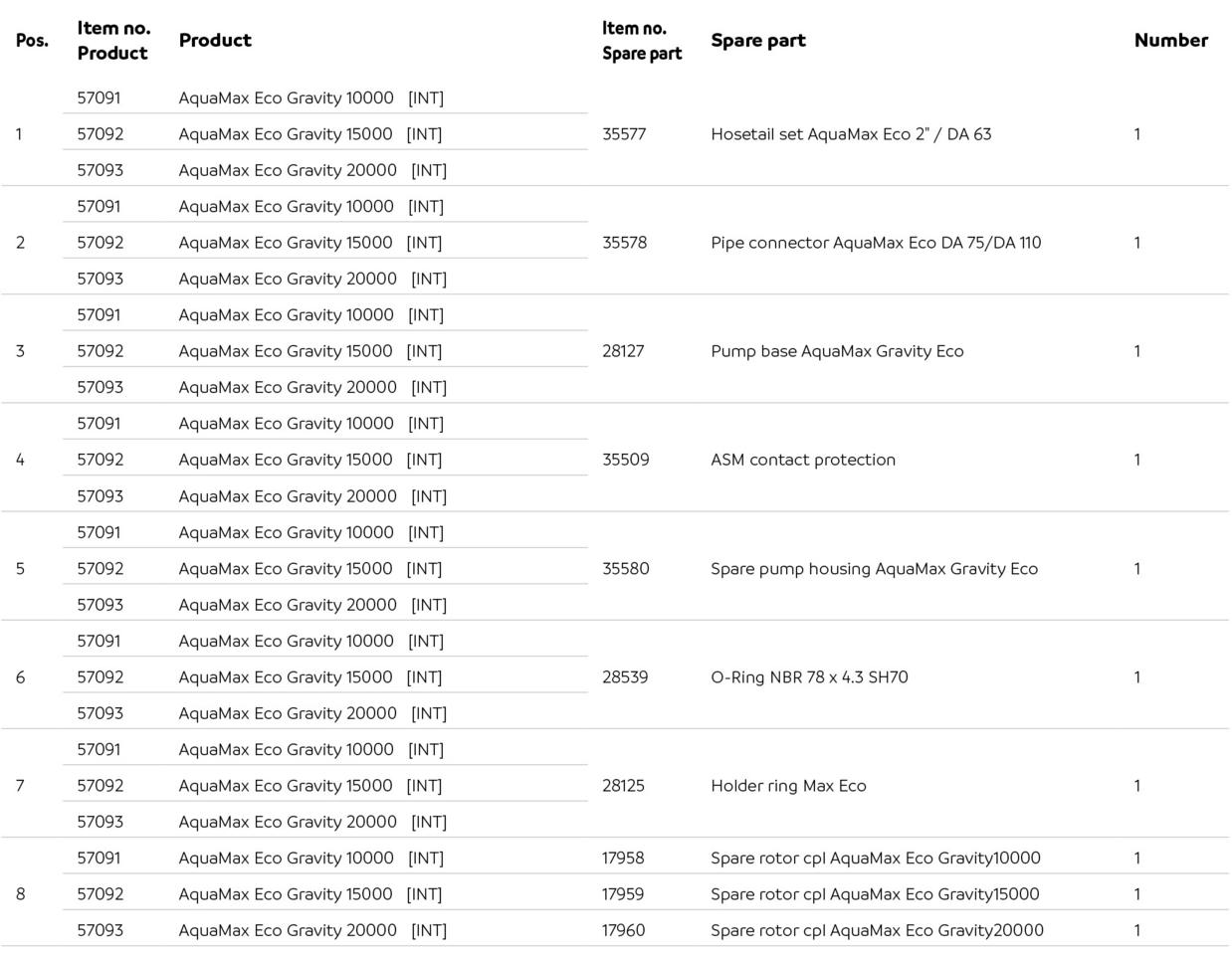Click spare part item number 35578

(x=624, y=243)
